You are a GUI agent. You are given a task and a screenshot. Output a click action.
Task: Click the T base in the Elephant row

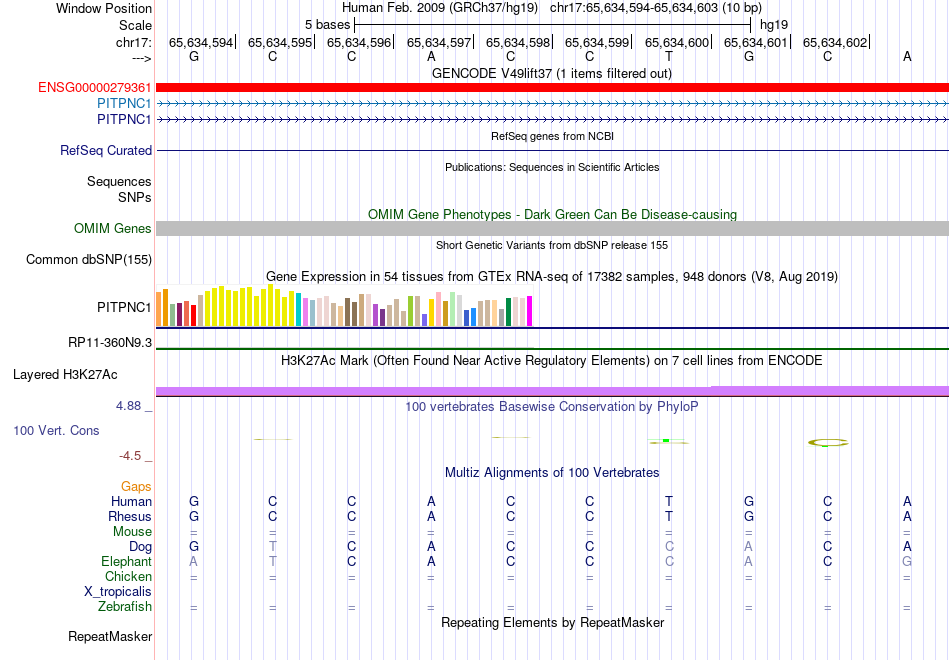273,561
